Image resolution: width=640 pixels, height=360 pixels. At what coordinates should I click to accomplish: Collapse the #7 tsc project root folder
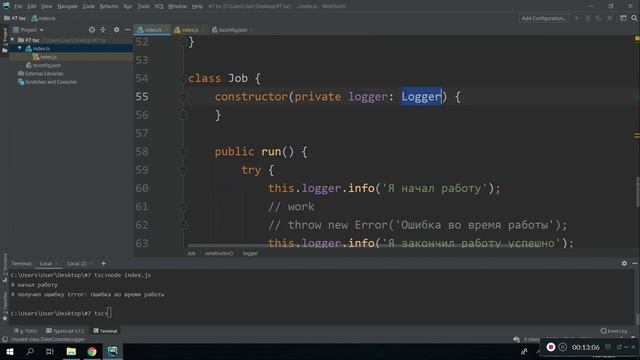point(13,40)
